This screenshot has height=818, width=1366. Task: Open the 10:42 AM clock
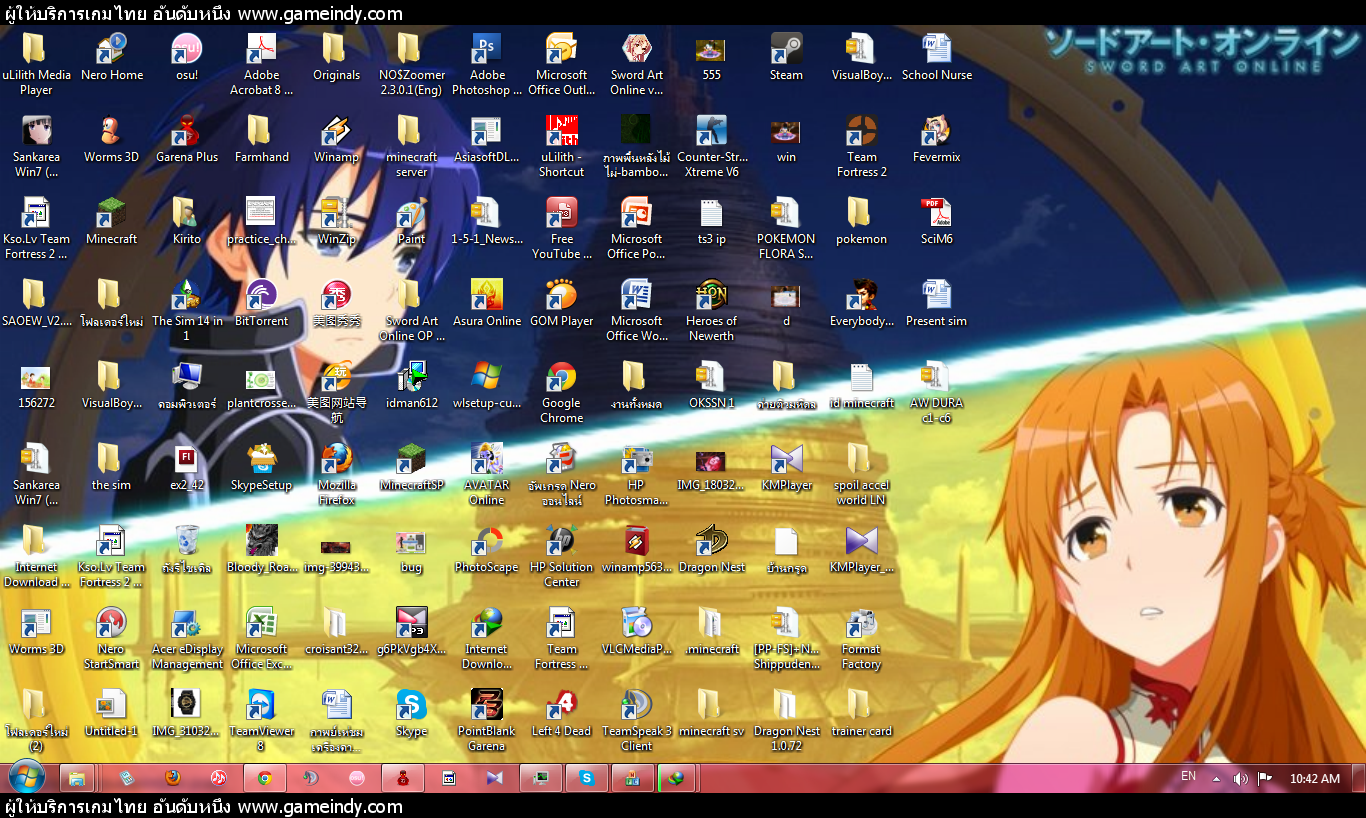[x=1314, y=779]
